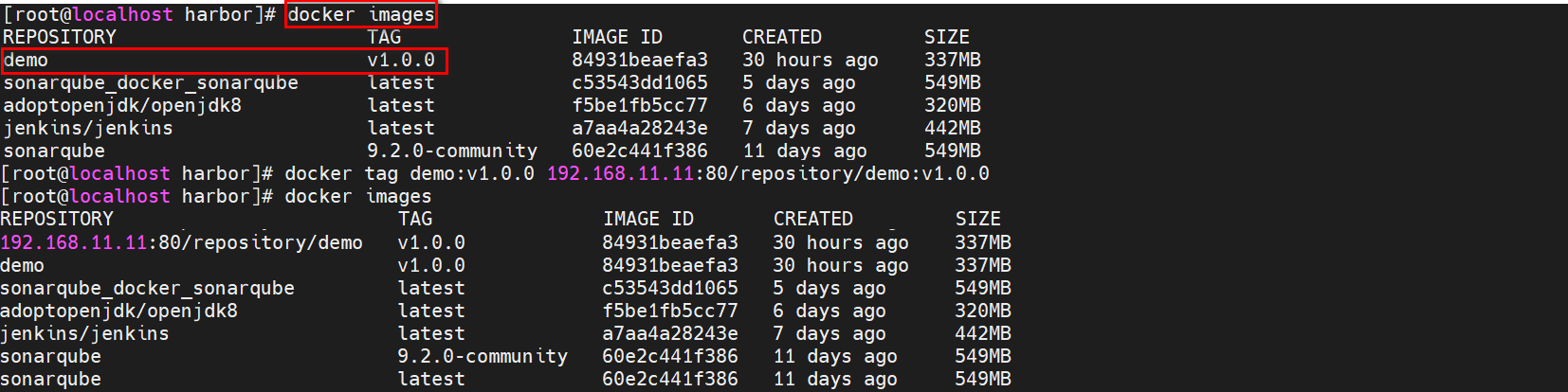
Task: Click the SIZE header in the second listing
Action: click(x=977, y=219)
